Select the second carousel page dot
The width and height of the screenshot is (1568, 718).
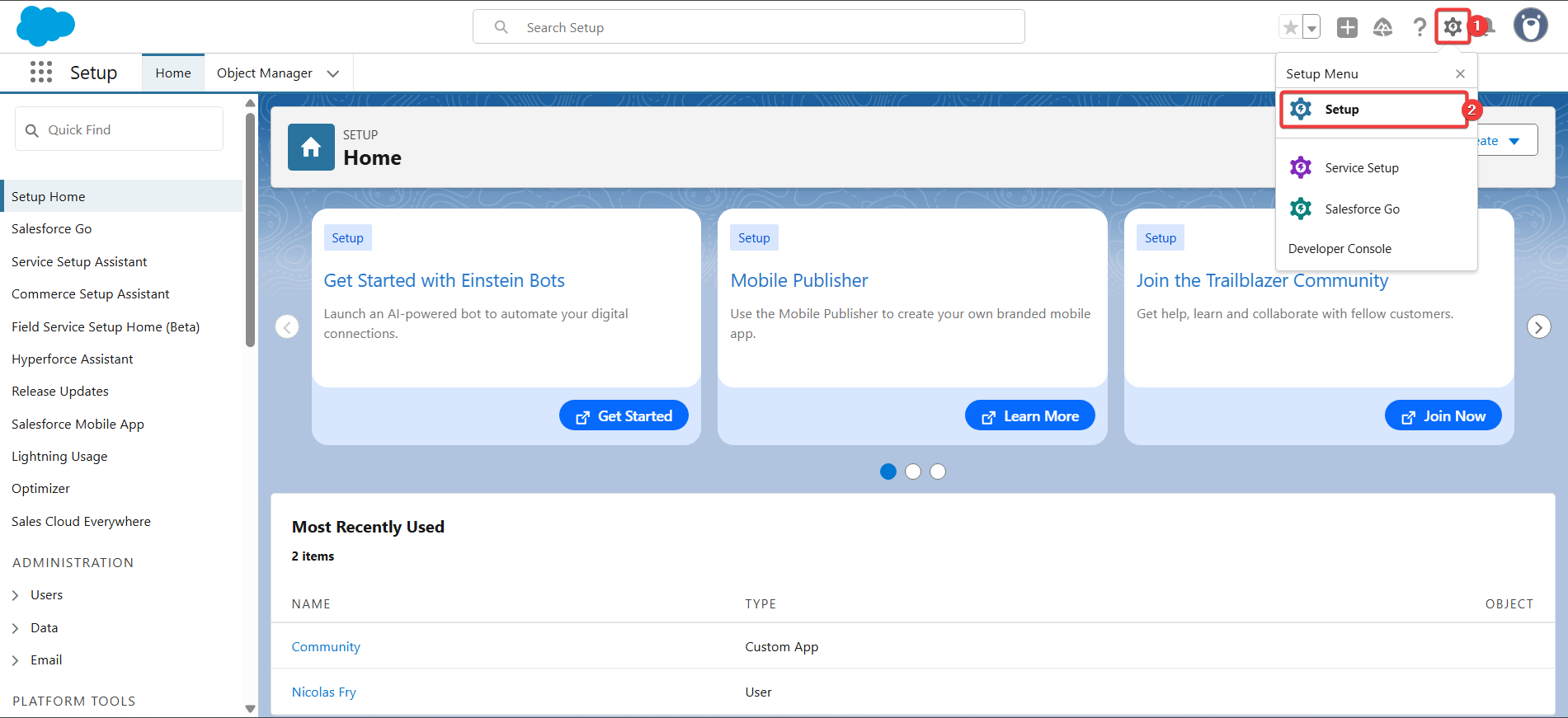pyautogui.click(x=913, y=472)
